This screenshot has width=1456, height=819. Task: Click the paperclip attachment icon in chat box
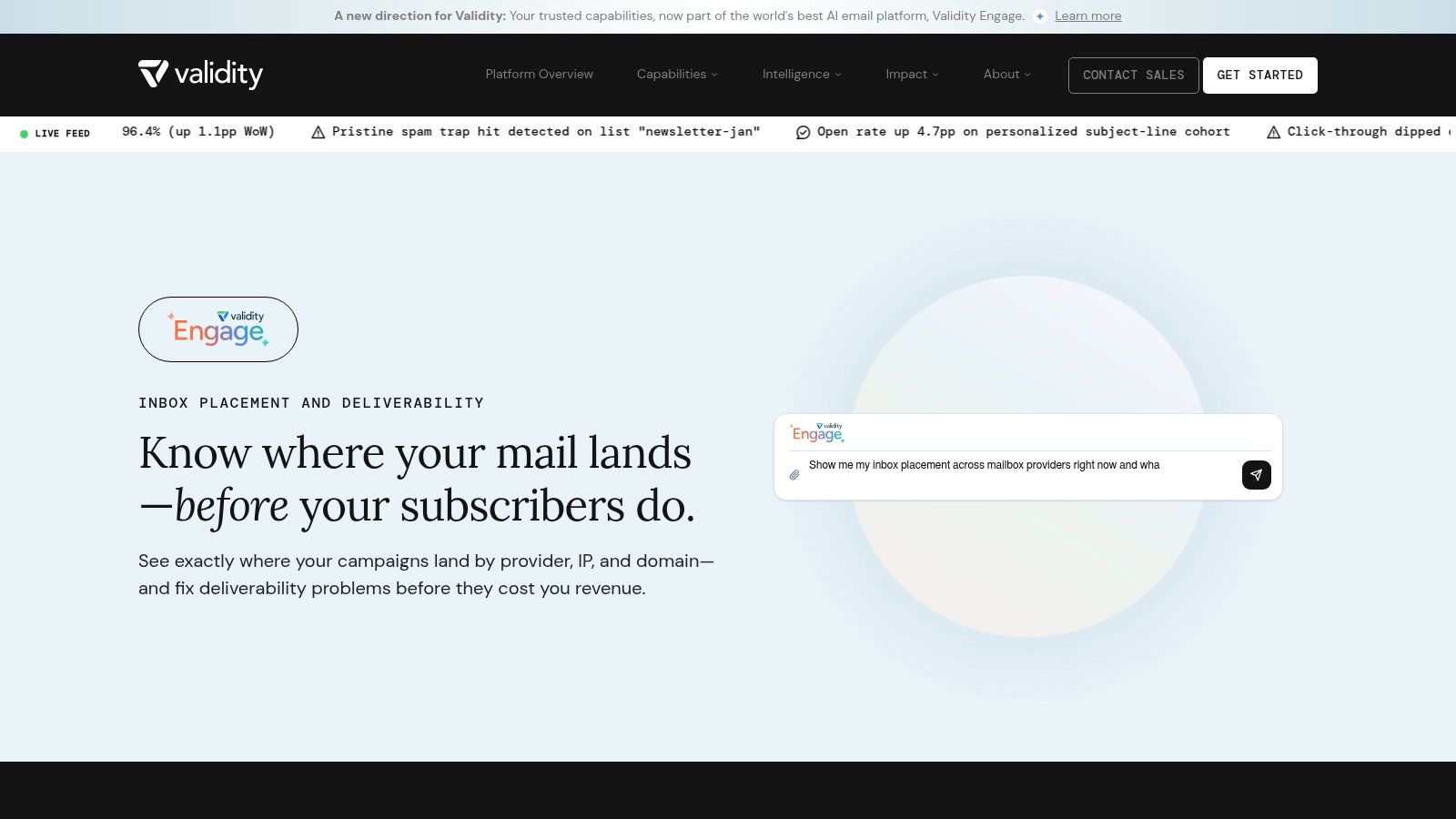794,475
